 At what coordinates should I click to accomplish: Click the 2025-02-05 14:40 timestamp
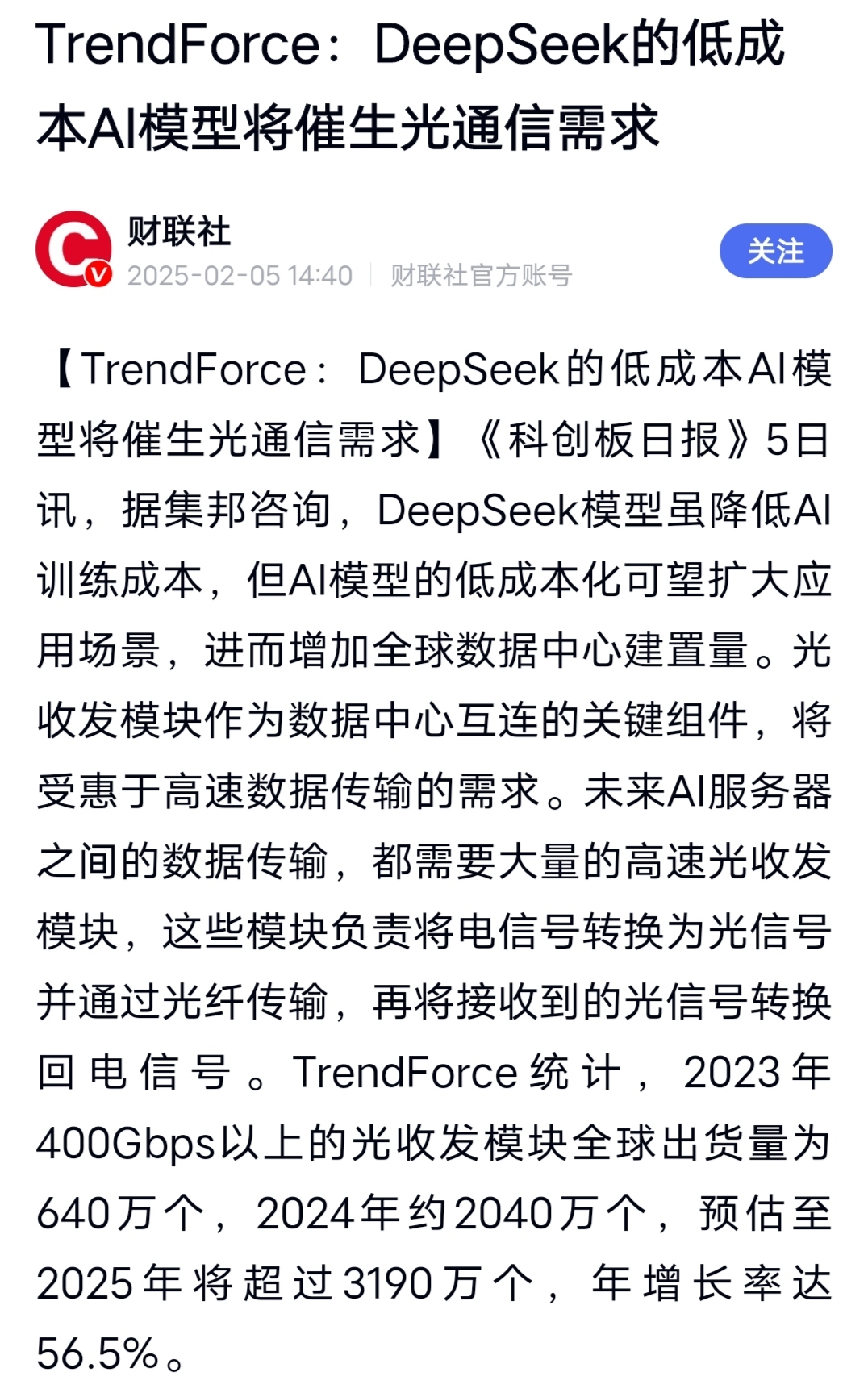(240, 276)
